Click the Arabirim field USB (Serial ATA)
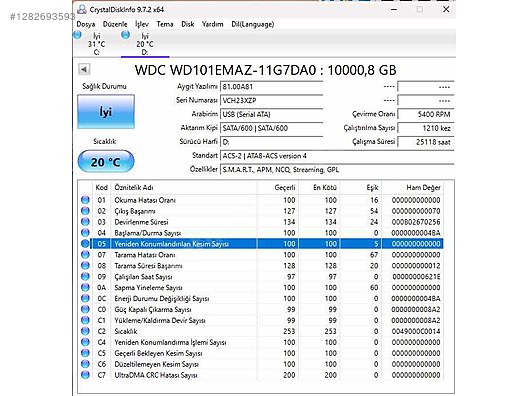528x396 pixels. click(271, 114)
